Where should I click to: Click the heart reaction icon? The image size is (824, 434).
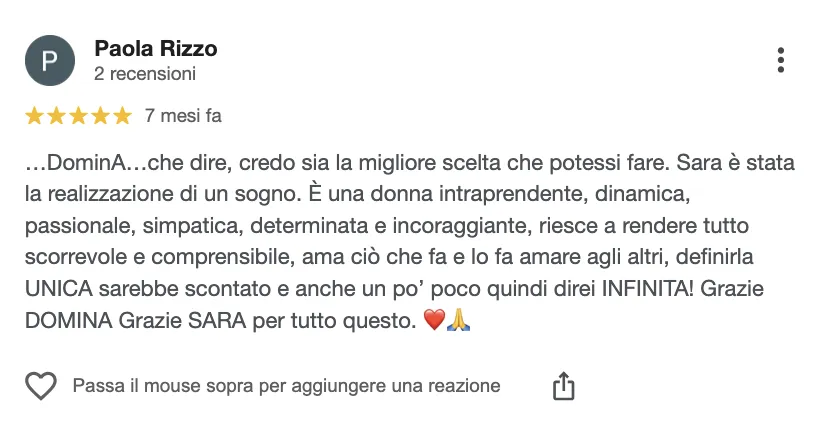pyautogui.click(x=40, y=386)
